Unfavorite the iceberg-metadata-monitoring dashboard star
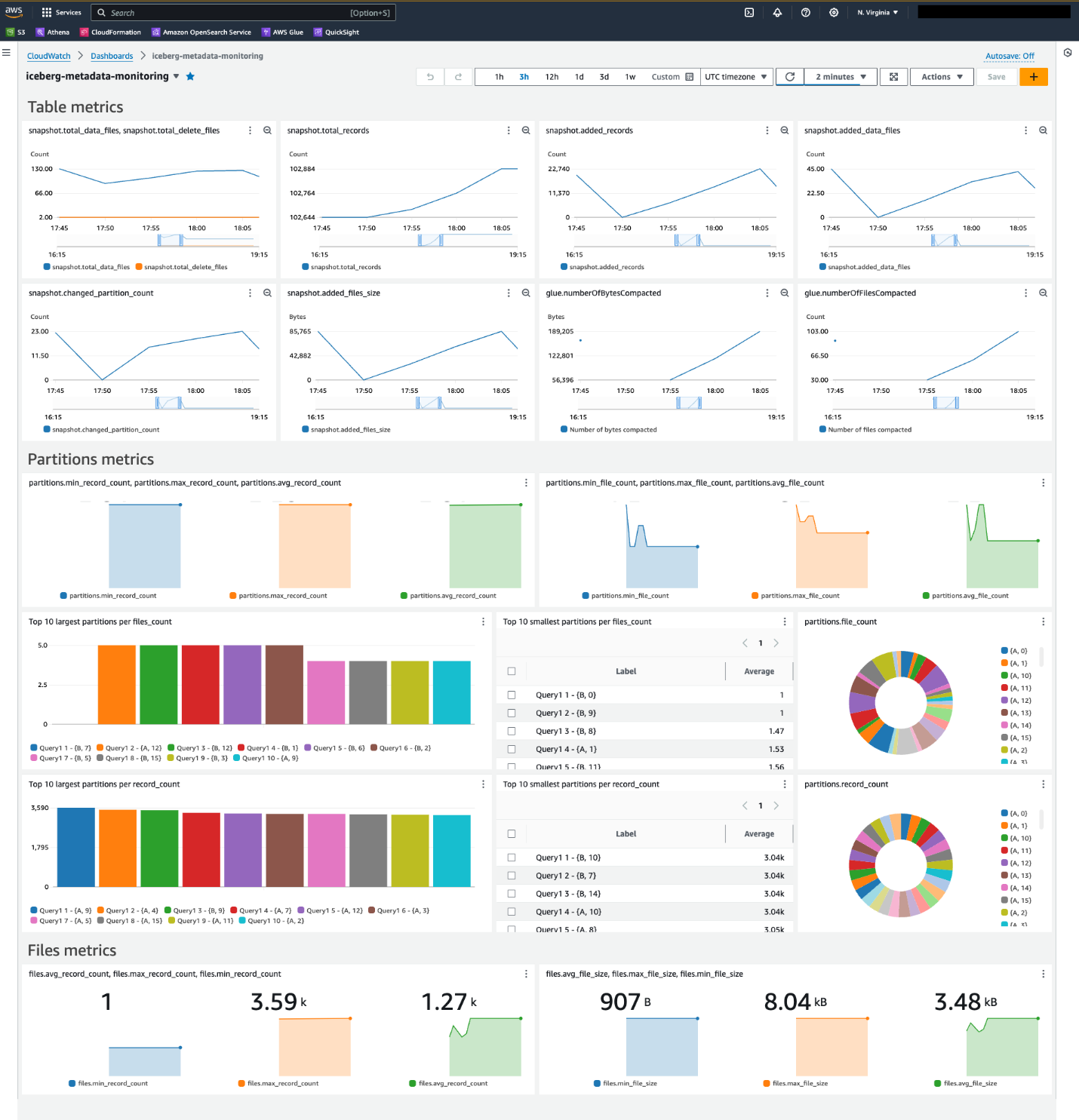 tap(190, 76)
